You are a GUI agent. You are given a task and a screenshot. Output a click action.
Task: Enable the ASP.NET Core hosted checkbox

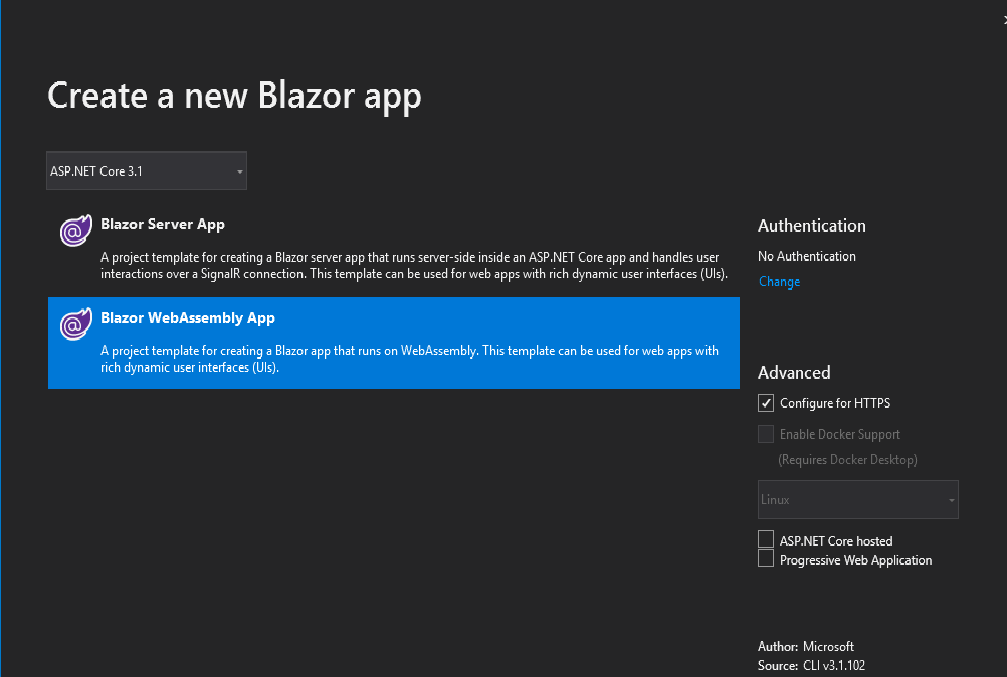pyautogui.click(x=766, y=540)
